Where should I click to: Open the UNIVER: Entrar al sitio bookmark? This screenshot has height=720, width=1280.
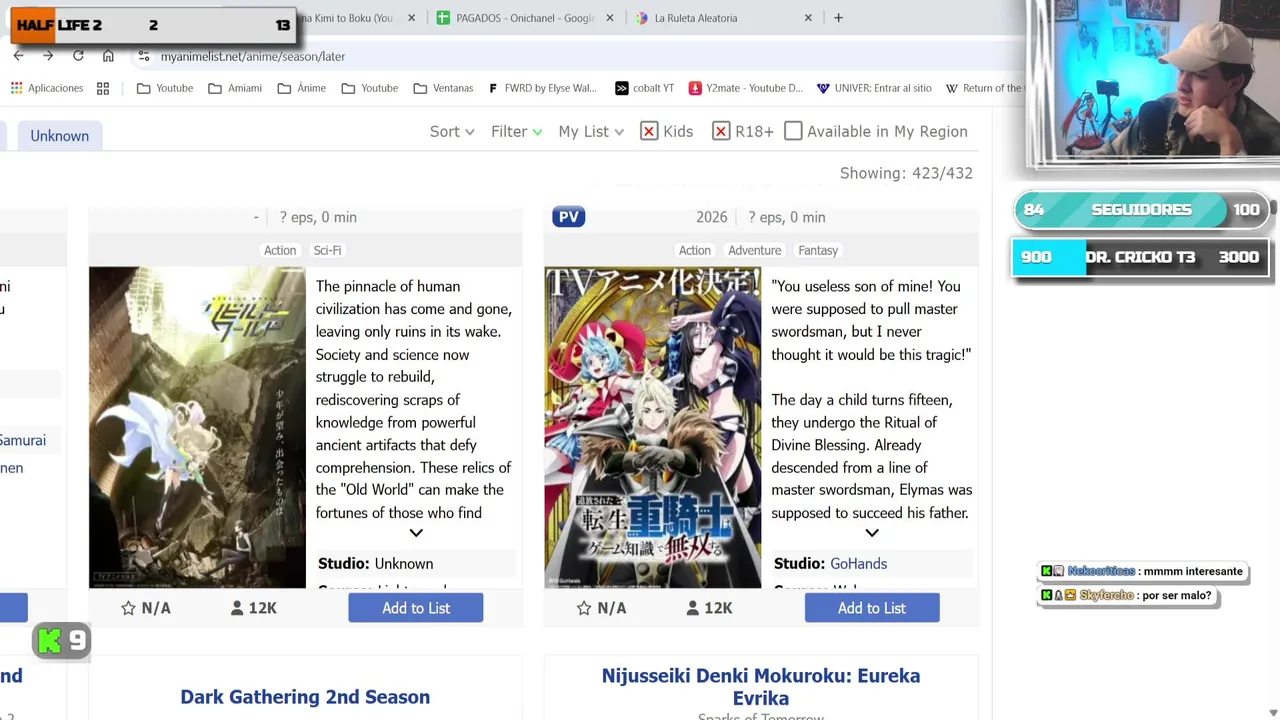point(874,88)
